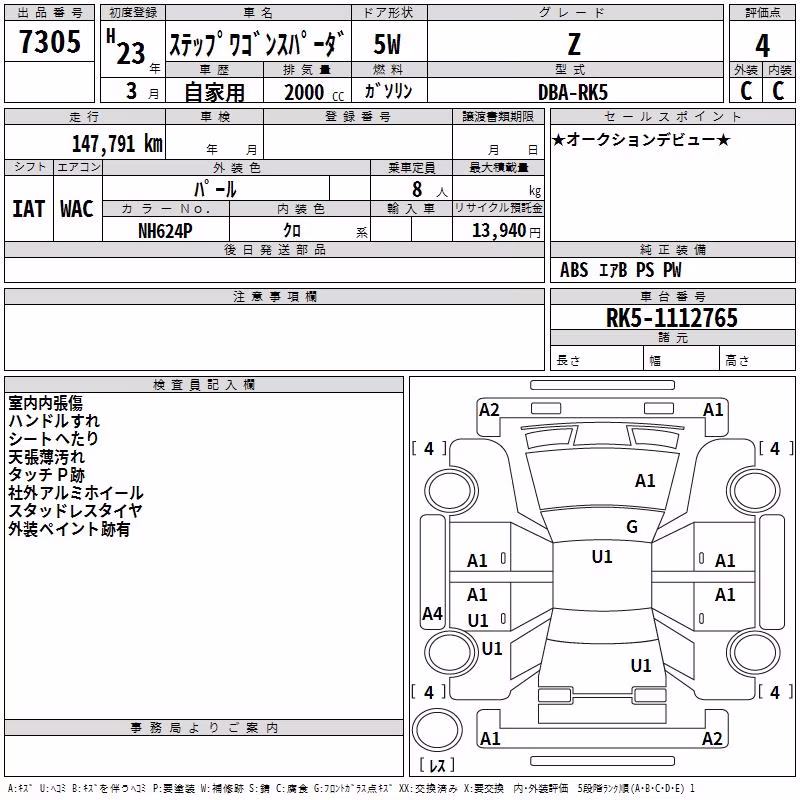Click the model code DBA-RK5

(x=573, y=92)
